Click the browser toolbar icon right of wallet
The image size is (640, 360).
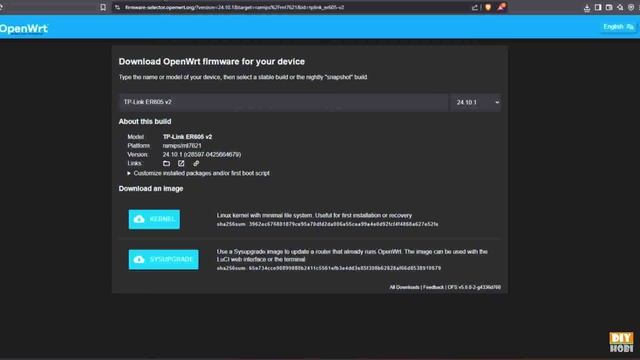620,7
